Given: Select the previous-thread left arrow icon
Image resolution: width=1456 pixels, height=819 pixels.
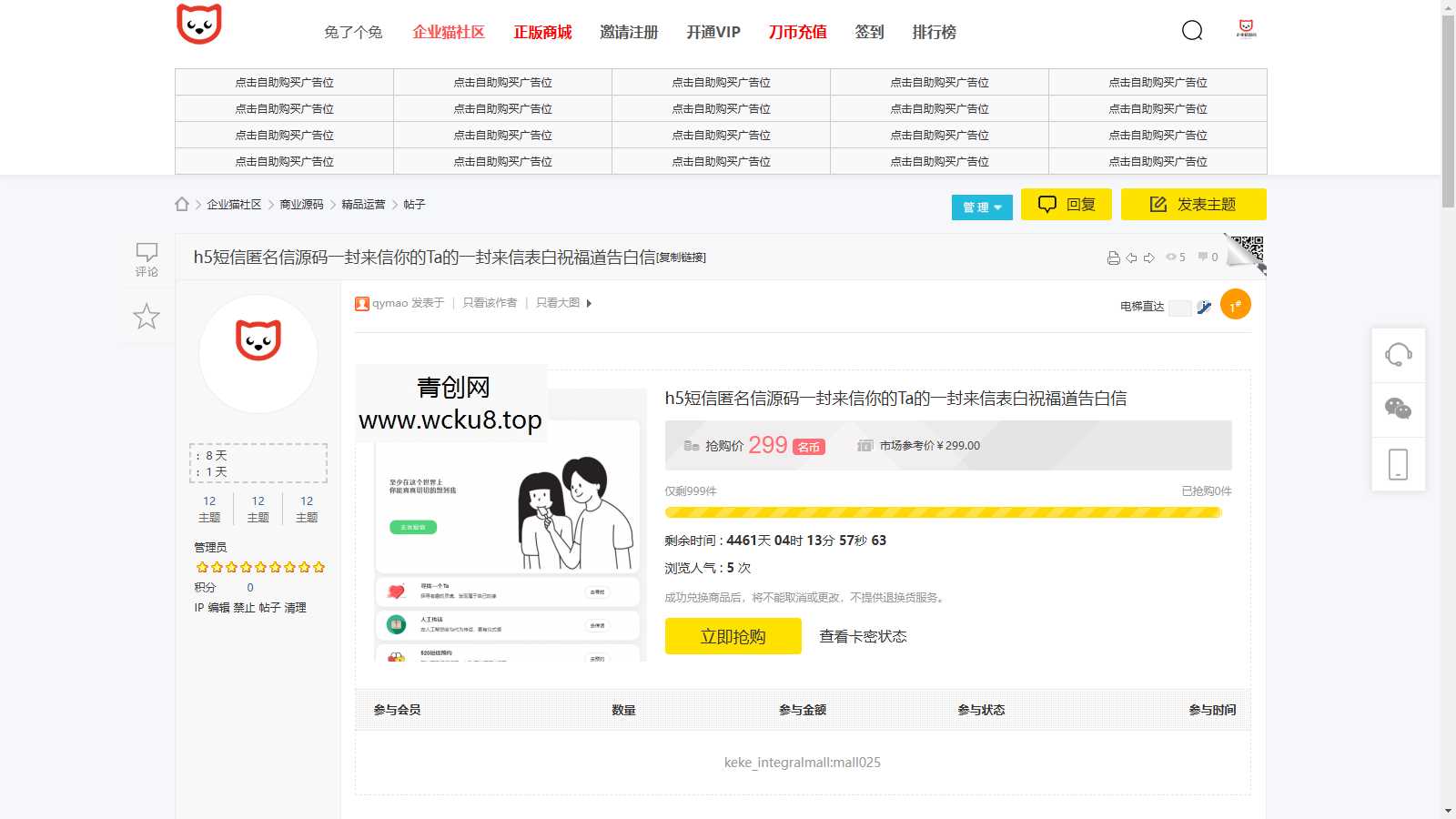Looking at the screenshot, I should click(1131, 258).
